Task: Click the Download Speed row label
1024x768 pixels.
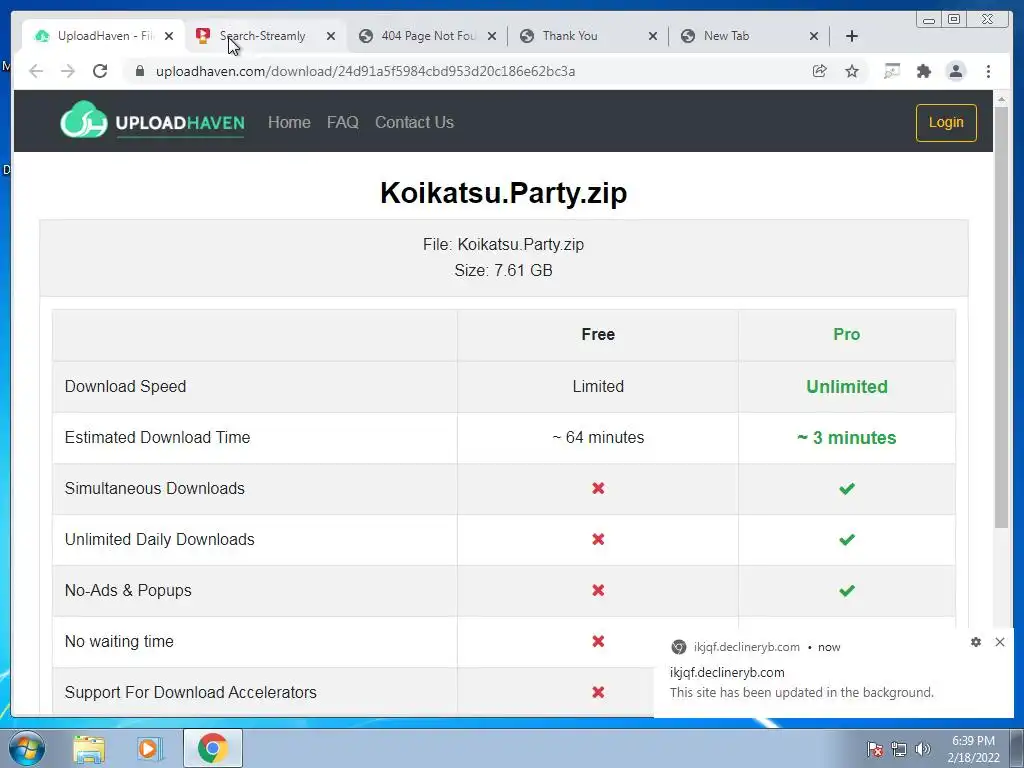Action: click(x=125, y=387)
